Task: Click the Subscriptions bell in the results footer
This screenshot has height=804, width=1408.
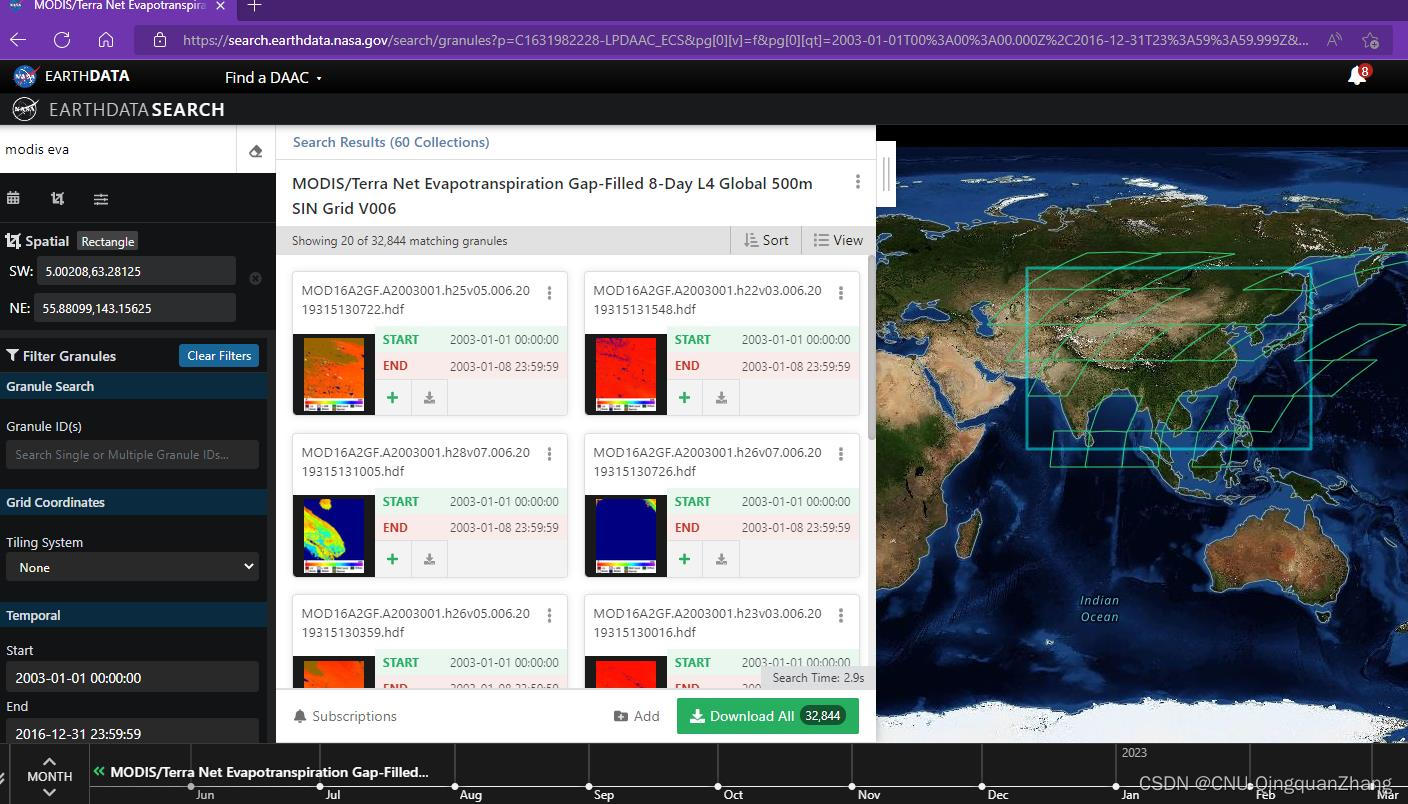Action: (x=300, y=716)
